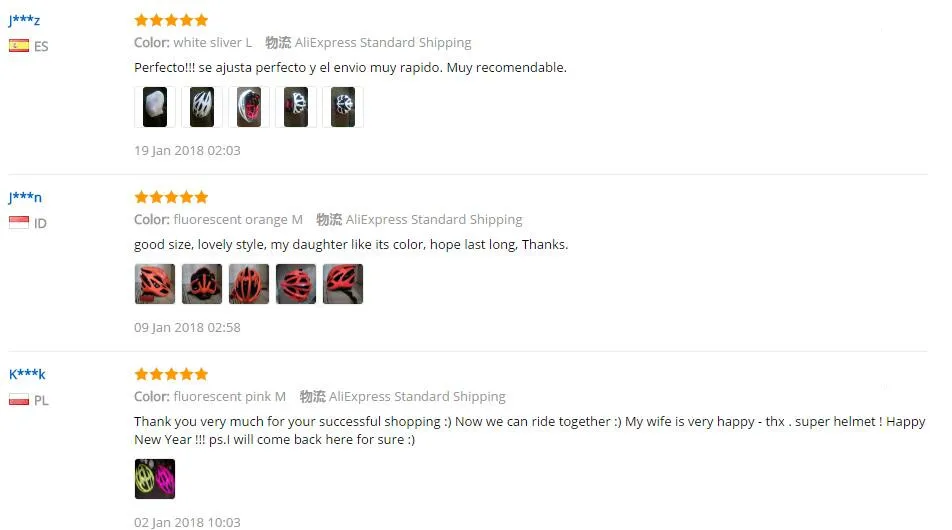Open first orange helmet photo by J***n
The width and height of the screenshot is (952, 530).
pos(155,284)
